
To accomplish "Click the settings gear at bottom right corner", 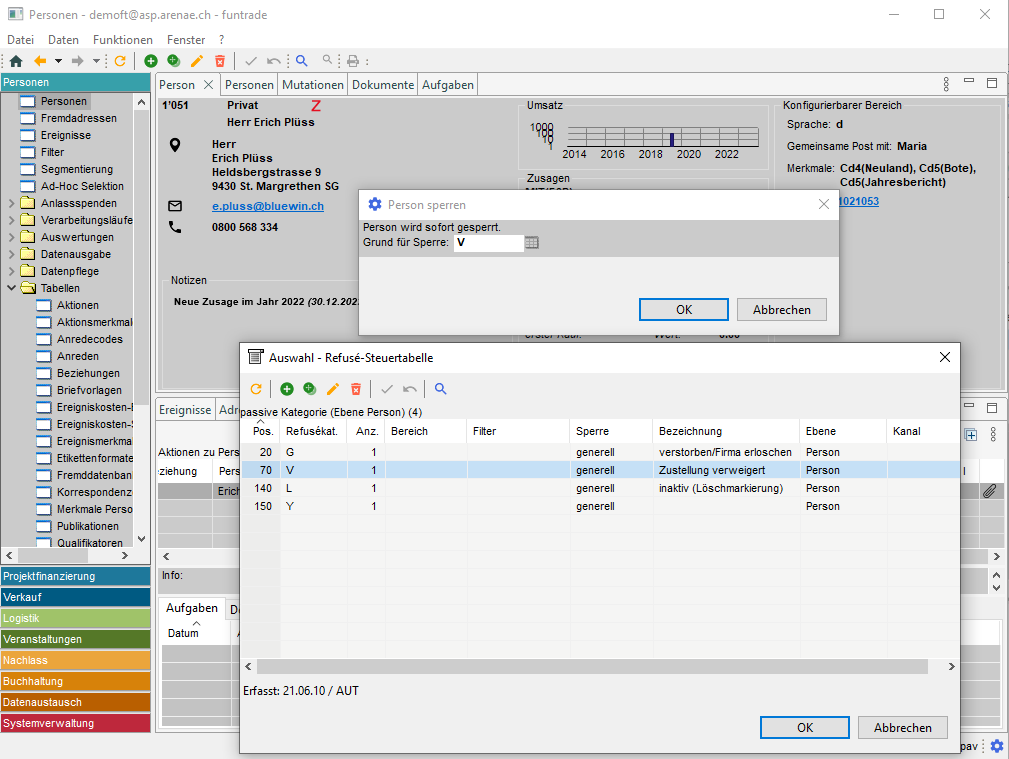I will click(996, 746).
